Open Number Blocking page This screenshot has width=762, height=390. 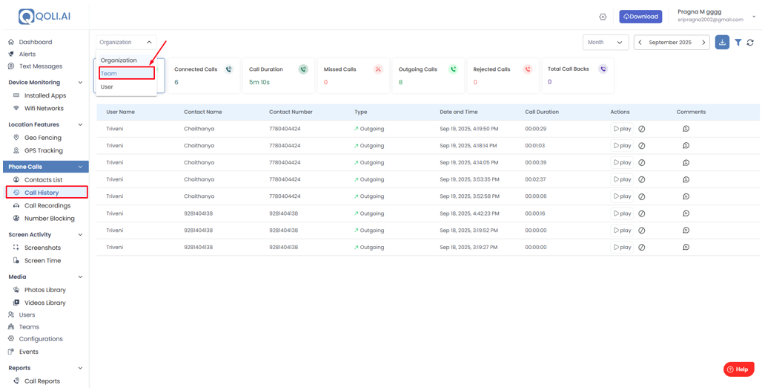click(49, 218)
